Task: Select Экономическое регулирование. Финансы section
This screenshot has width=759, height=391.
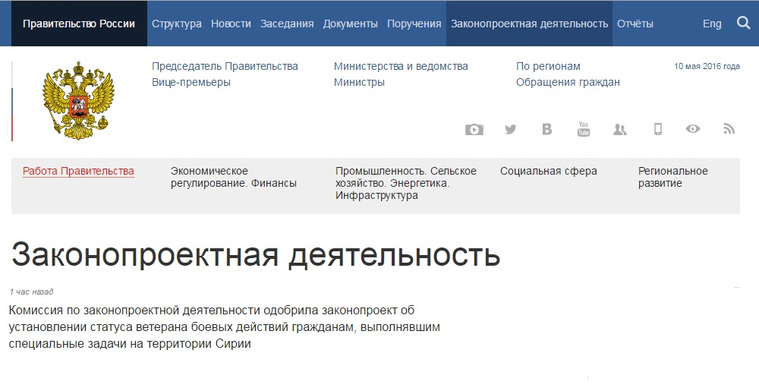Action: (233, 177)
